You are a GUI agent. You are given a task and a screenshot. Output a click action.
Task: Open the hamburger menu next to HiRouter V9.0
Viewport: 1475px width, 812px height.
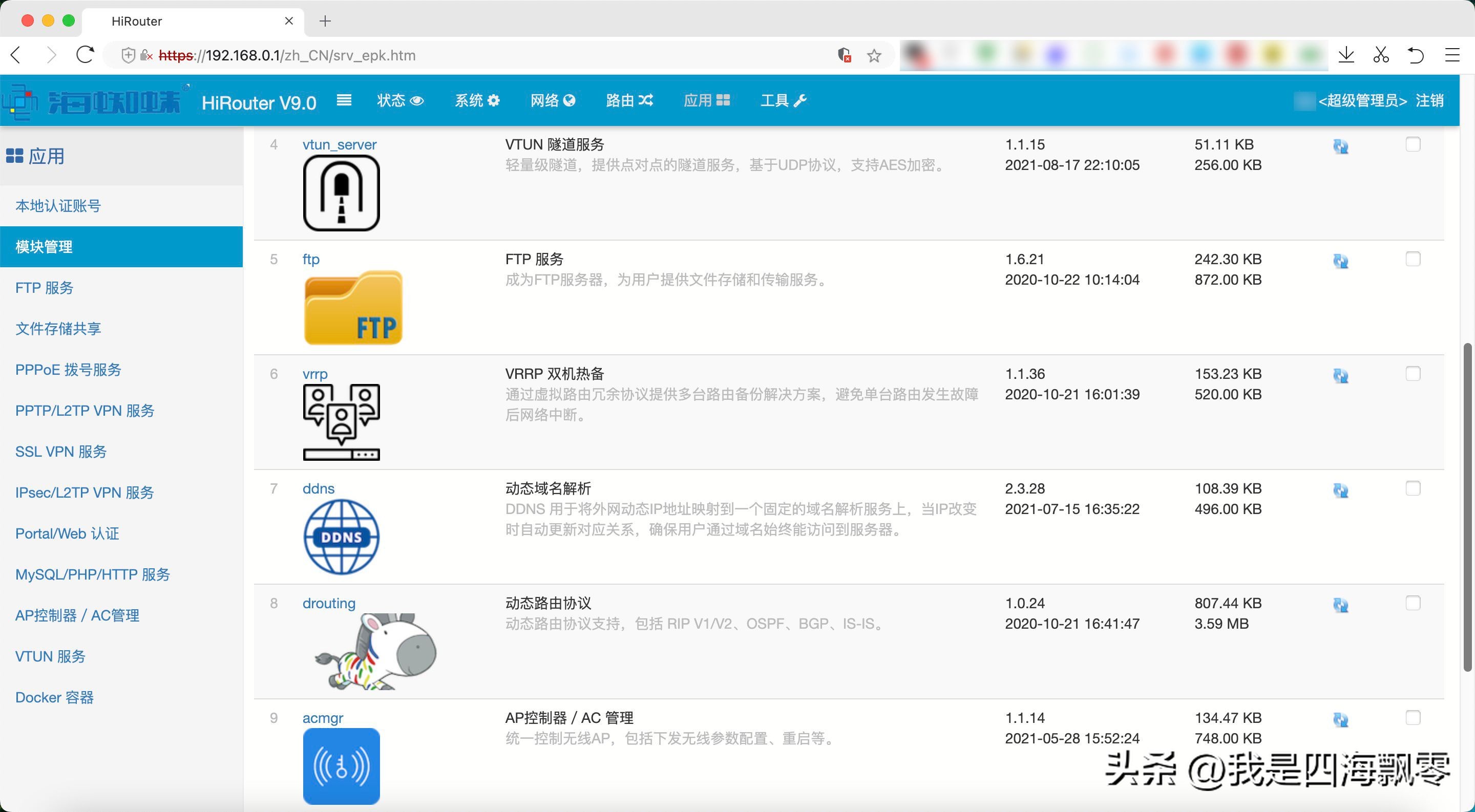(x=344, y=100)
